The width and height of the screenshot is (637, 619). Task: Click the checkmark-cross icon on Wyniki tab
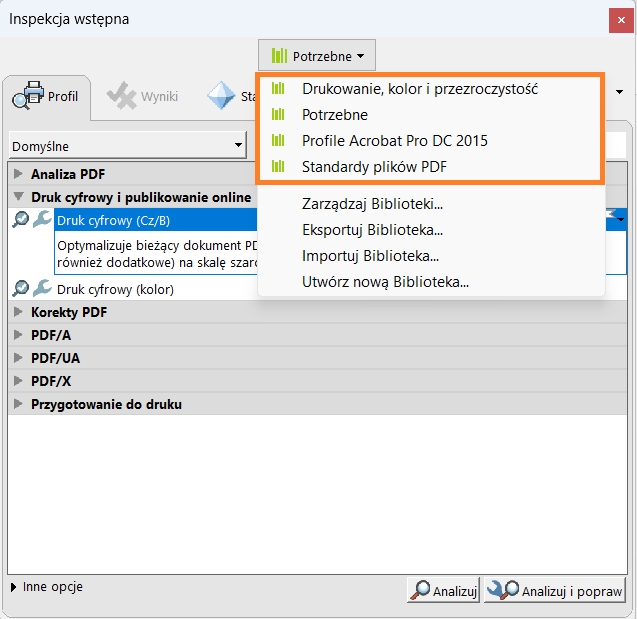[x=121, y=96]
